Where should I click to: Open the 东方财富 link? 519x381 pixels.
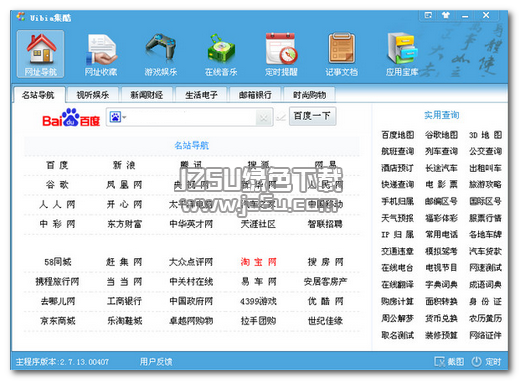(124, 224)
